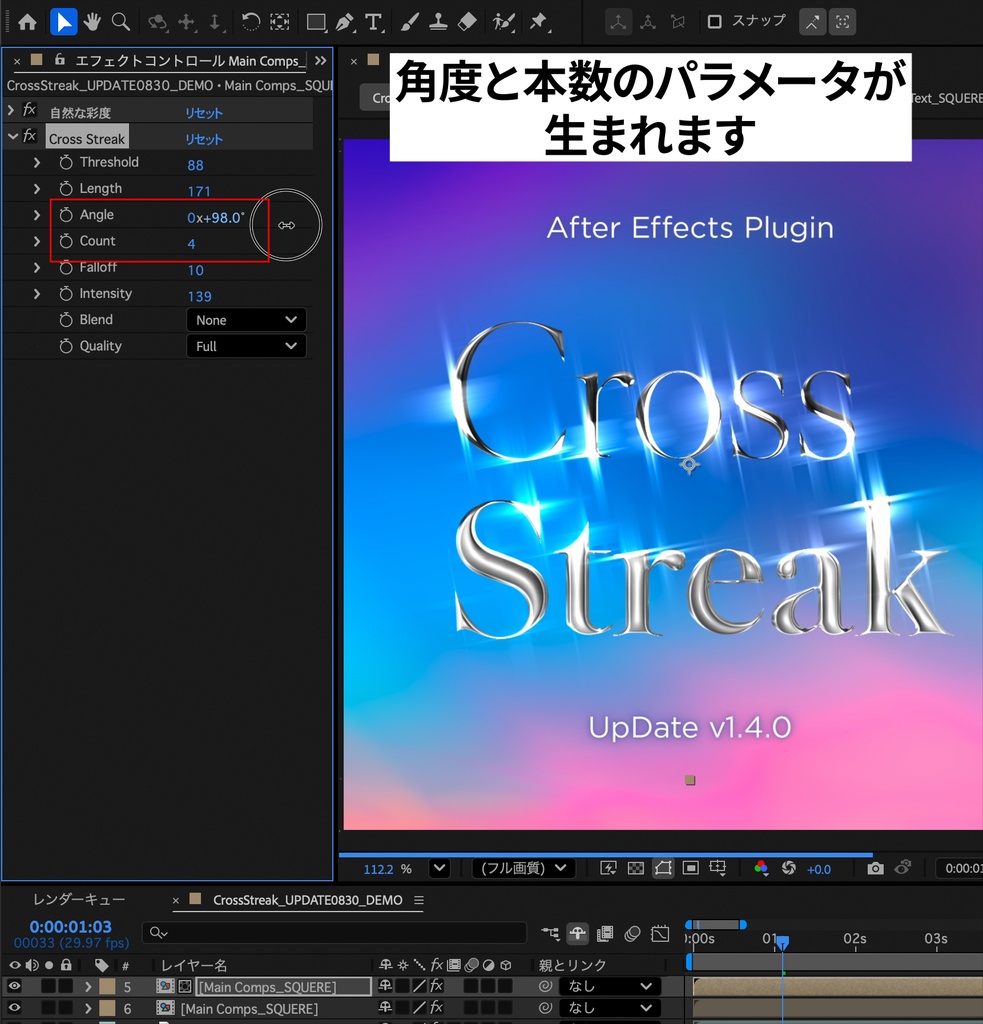Click the local axis mode icon

pyautogui.click(x=618, y=22)
